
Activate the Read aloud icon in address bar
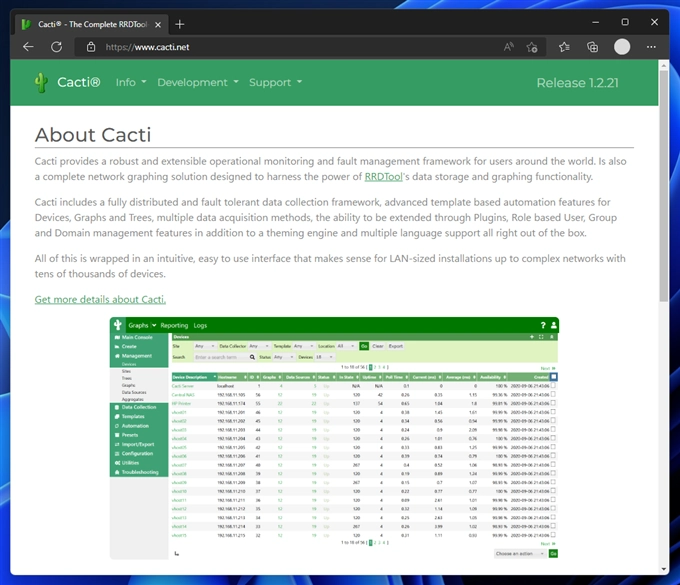tap(509, 47)
